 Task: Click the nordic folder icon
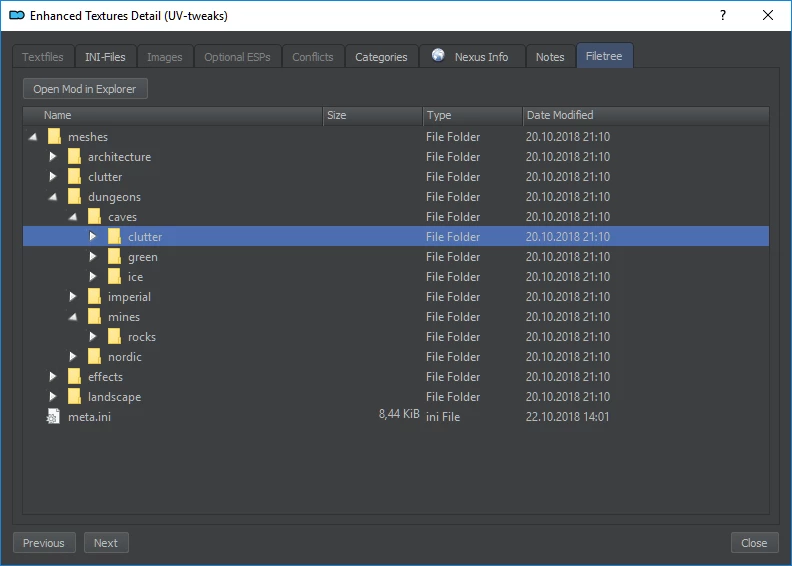pyautogui.click(x=94, y=356)
